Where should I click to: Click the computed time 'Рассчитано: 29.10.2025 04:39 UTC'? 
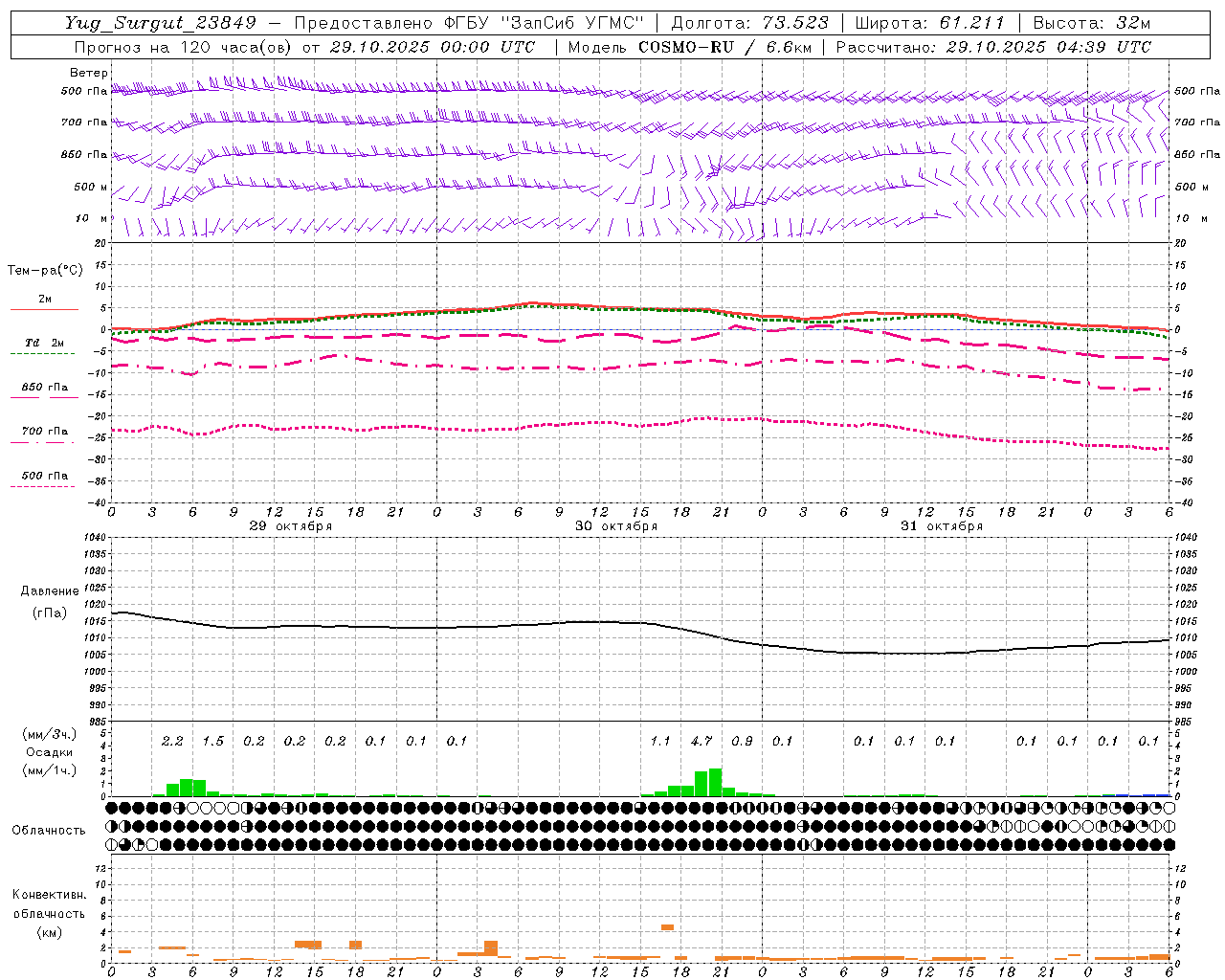[993, 47]
